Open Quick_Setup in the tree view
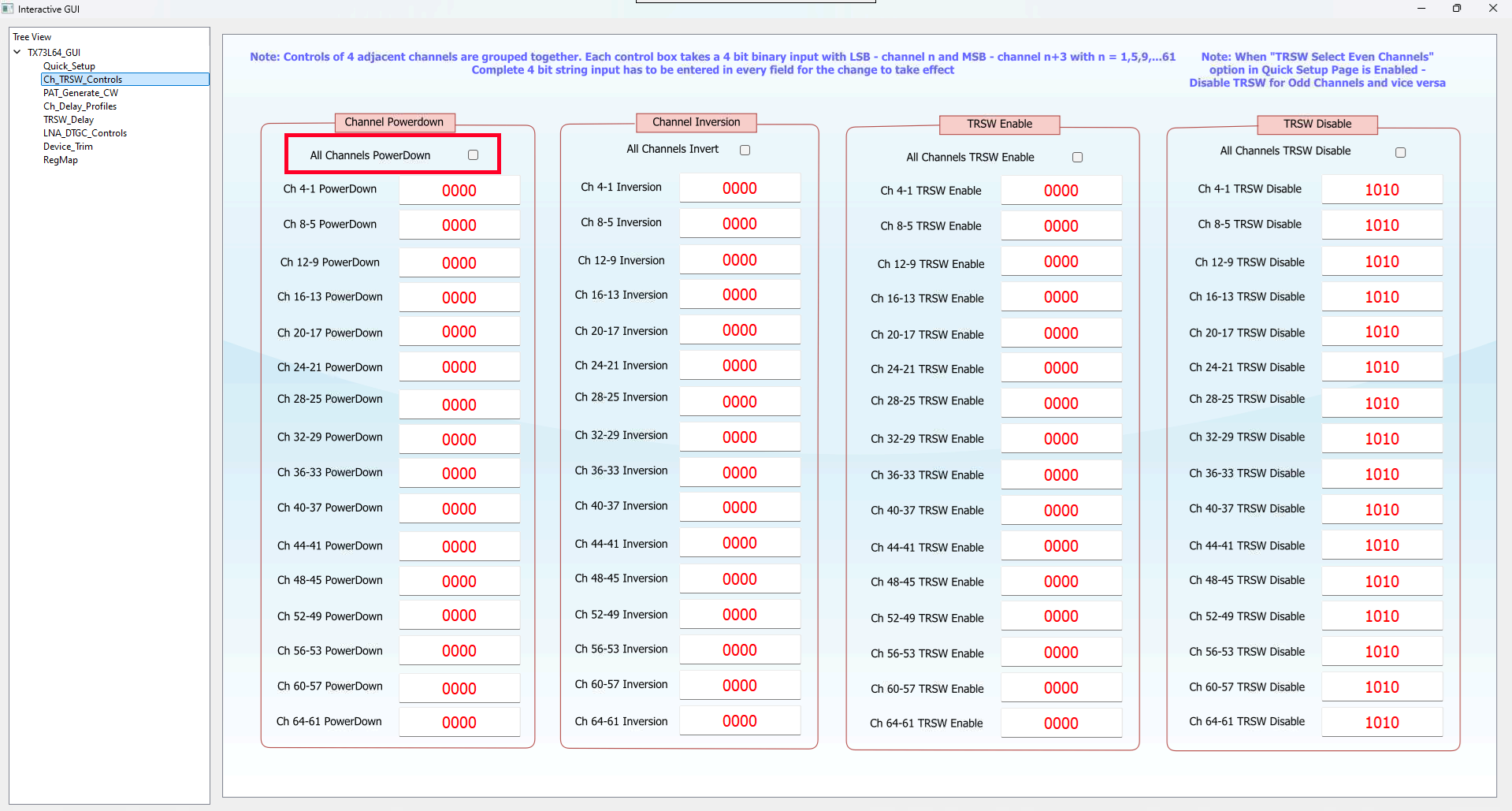 [x=69, y=66]
